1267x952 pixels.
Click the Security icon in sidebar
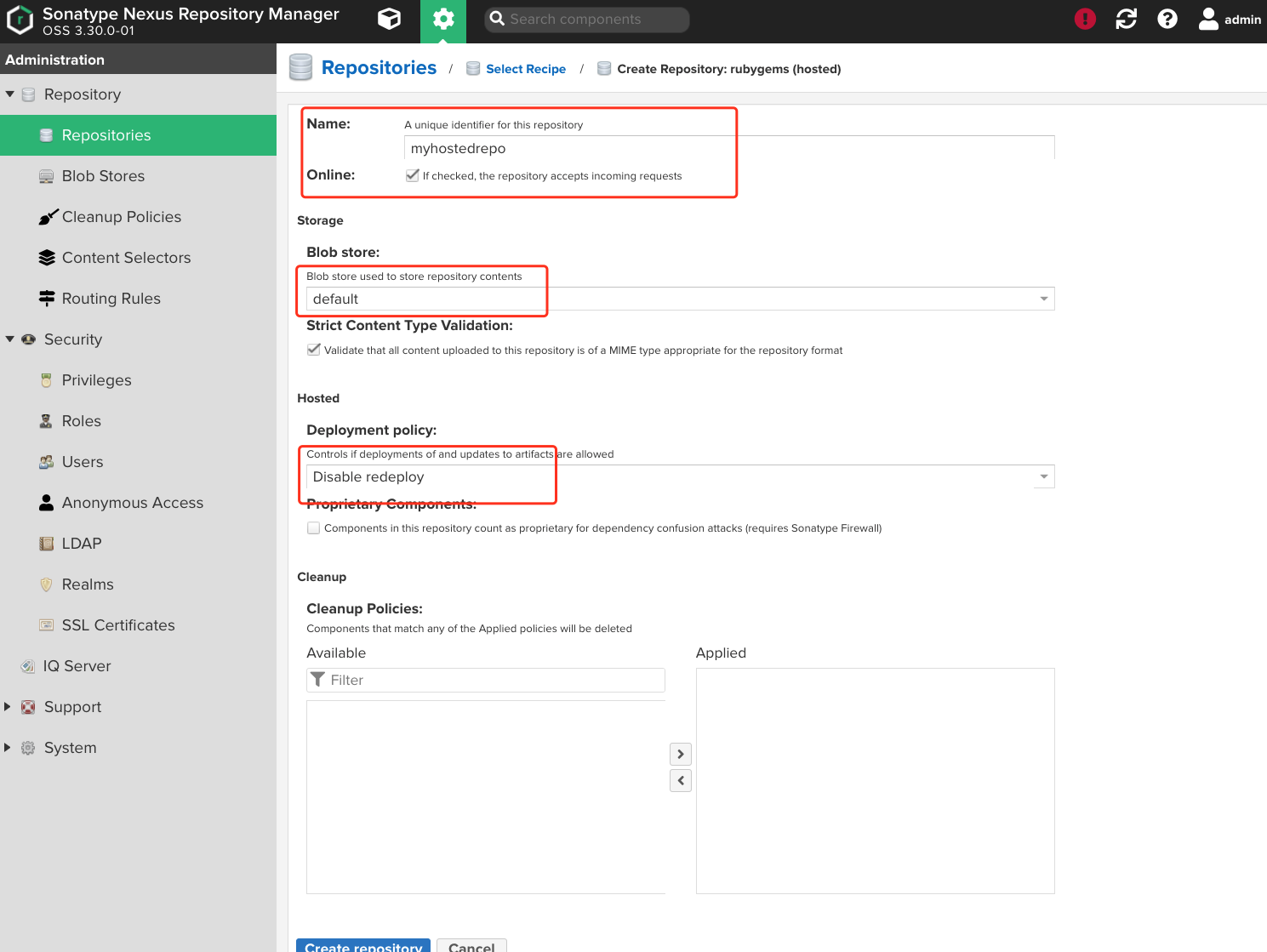point(28,339)
